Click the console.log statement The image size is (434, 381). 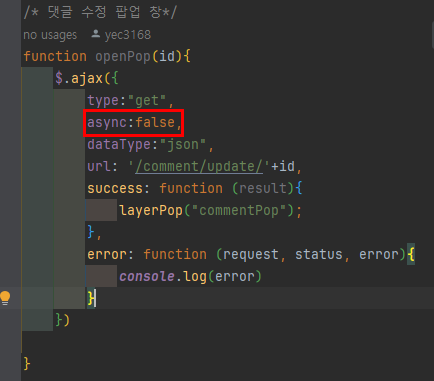pos(190,277)
